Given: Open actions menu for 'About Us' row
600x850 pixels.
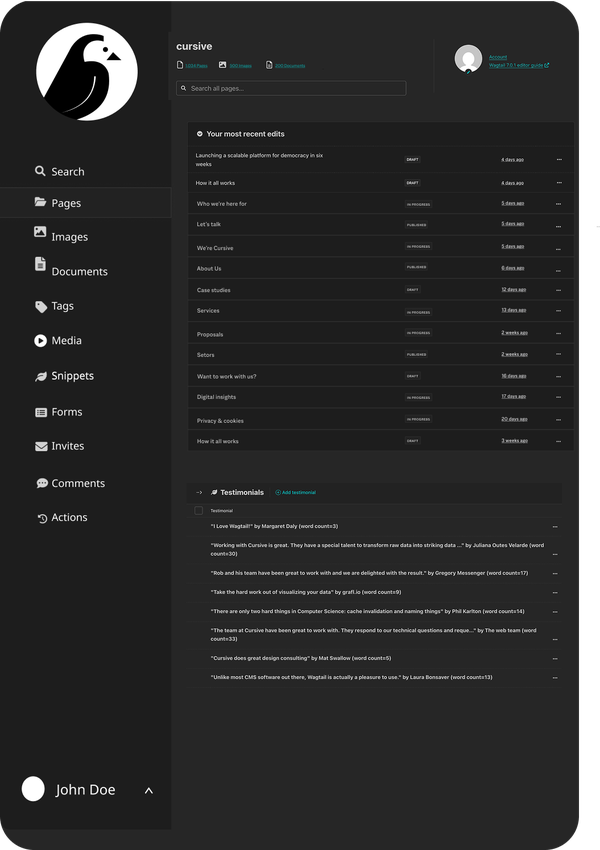Looking at the screenshot, I should [559, 268].
